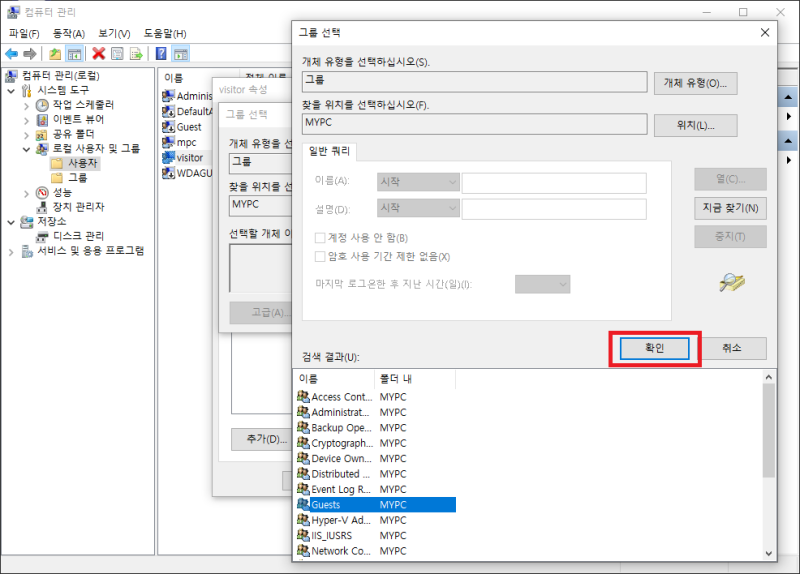Open the 도움말(H) menu
Screen dimensions: 800x574
tap(165, 34)
